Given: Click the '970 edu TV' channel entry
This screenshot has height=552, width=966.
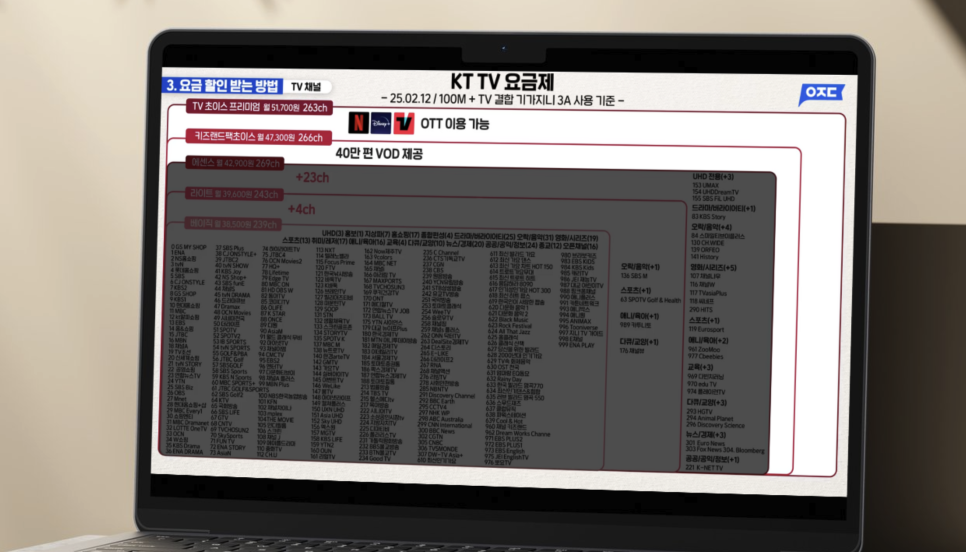Looking at the screenshot, I should point(702,384).
